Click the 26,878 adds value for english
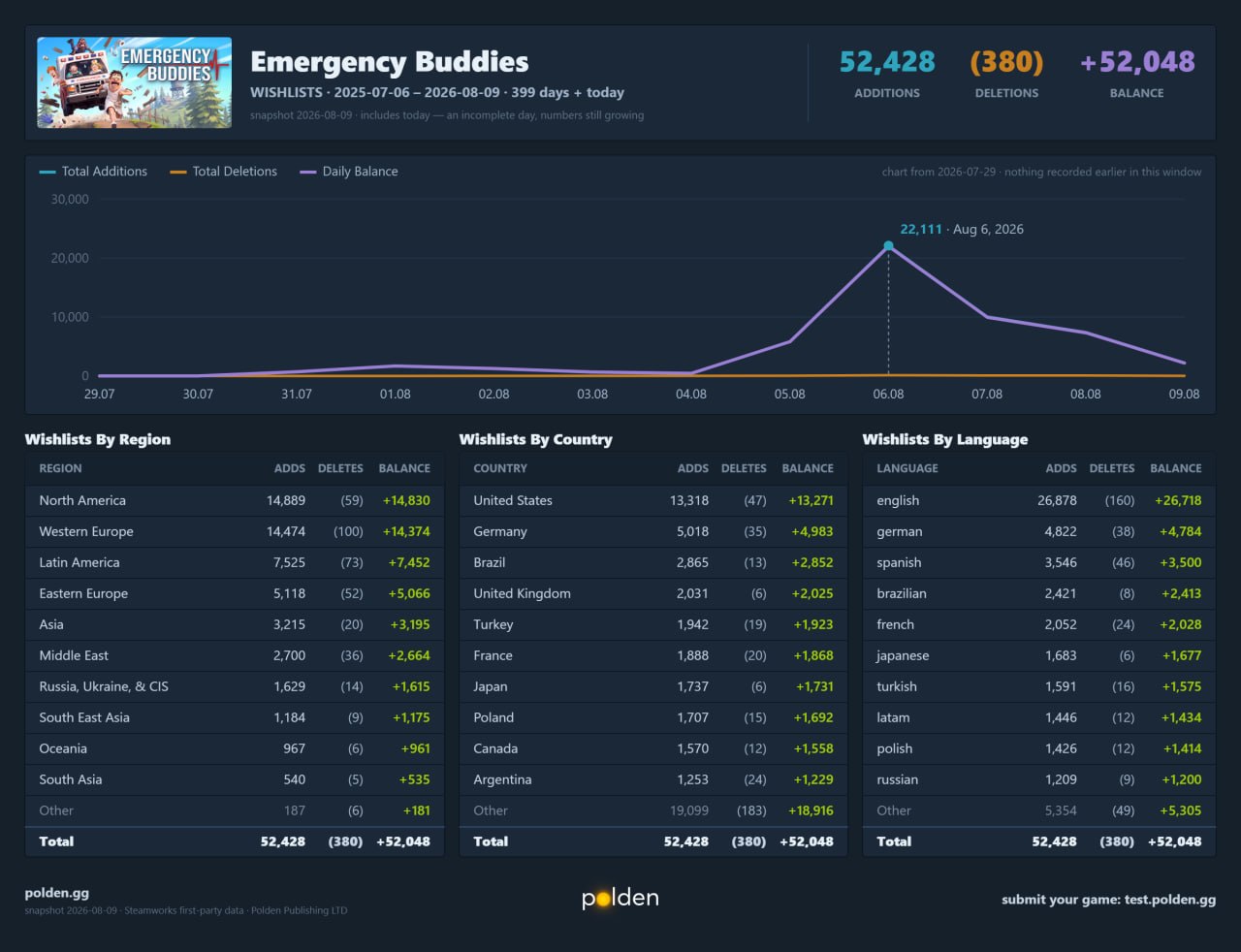Image resolution: width=1241 pixels, height=952 pixels. coord(1057,500)
